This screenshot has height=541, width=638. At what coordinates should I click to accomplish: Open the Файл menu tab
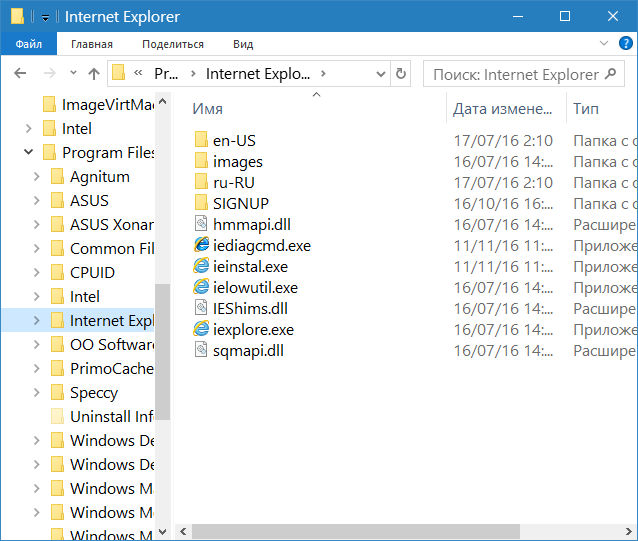28,44
